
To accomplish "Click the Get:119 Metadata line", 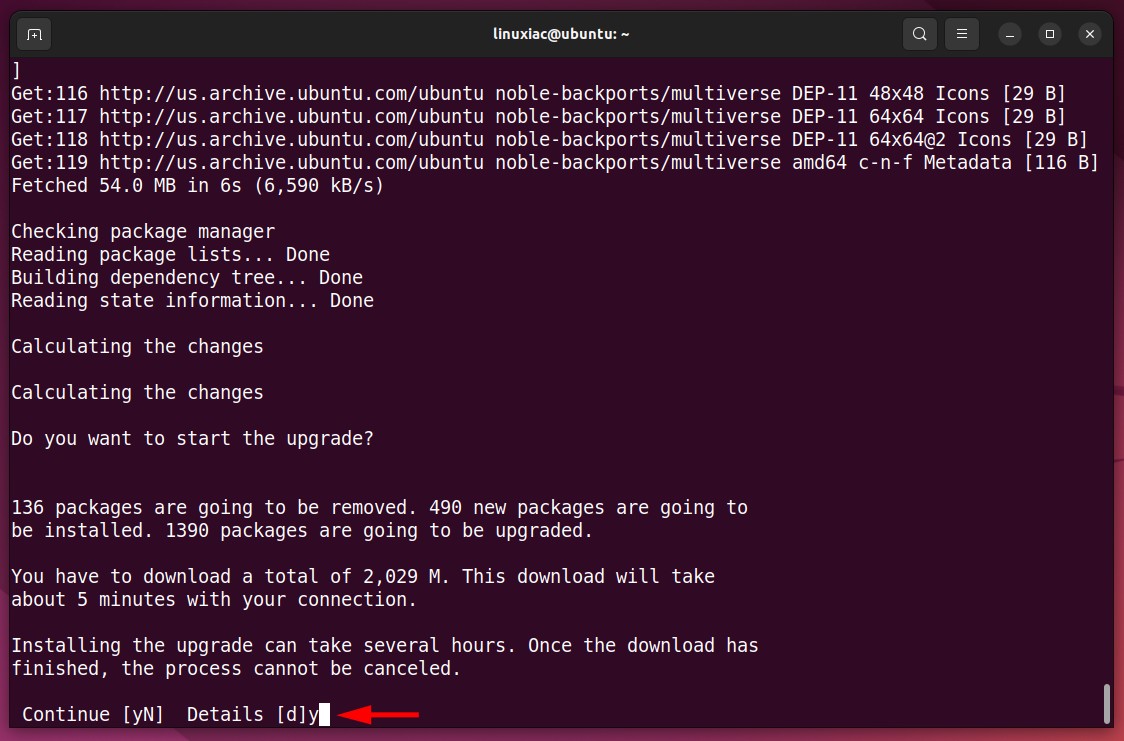I will coord(555,163).
